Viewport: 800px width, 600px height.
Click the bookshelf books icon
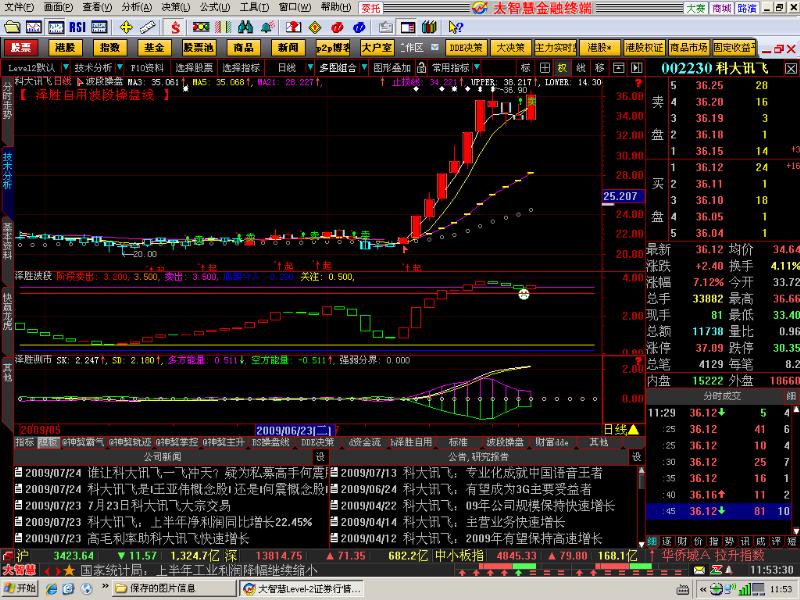click(x=430, y=27)
